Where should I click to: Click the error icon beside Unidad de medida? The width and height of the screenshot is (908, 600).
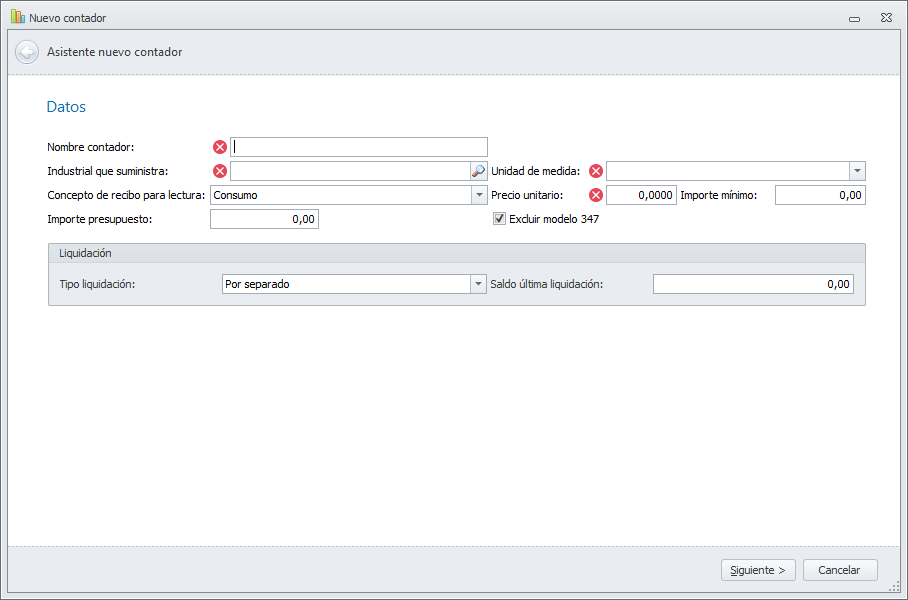596,171
